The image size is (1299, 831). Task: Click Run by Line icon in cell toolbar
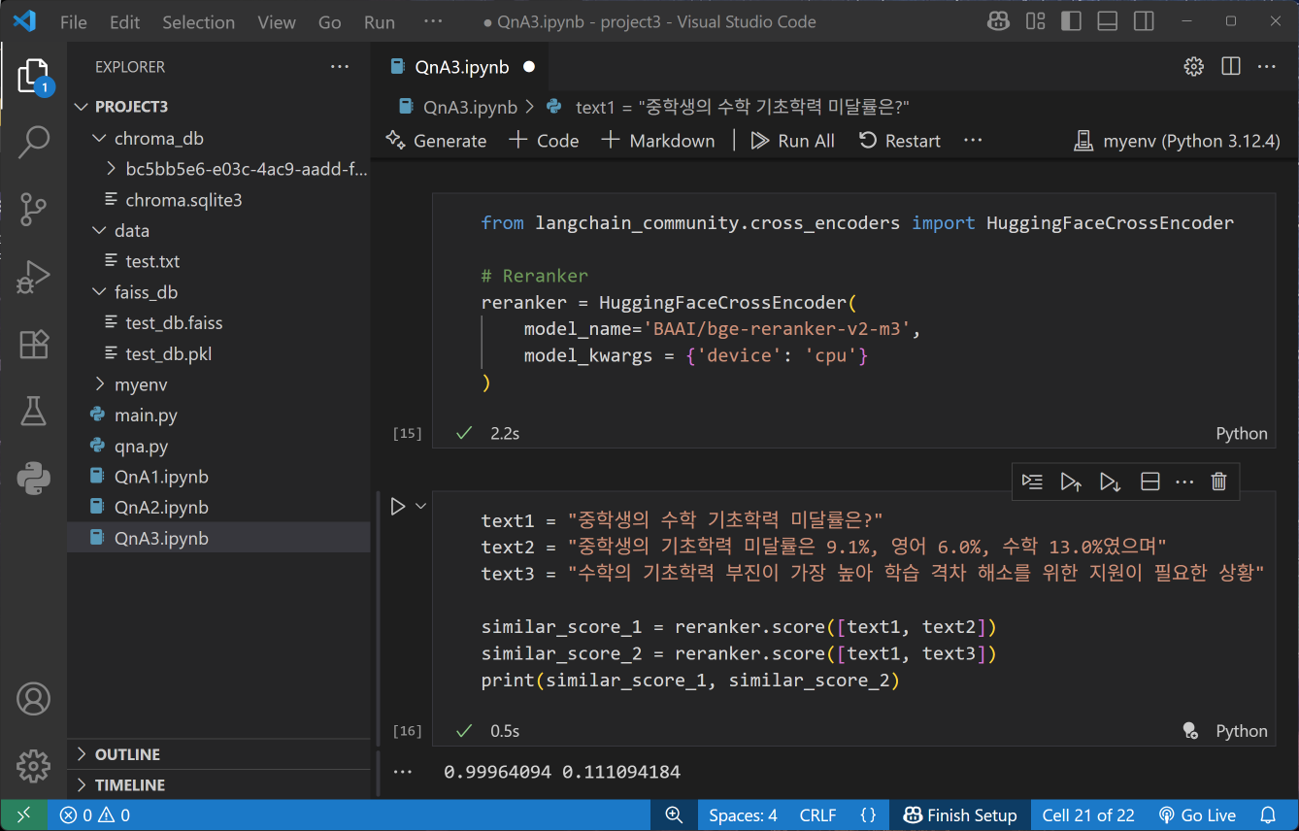coord(1032,482)
